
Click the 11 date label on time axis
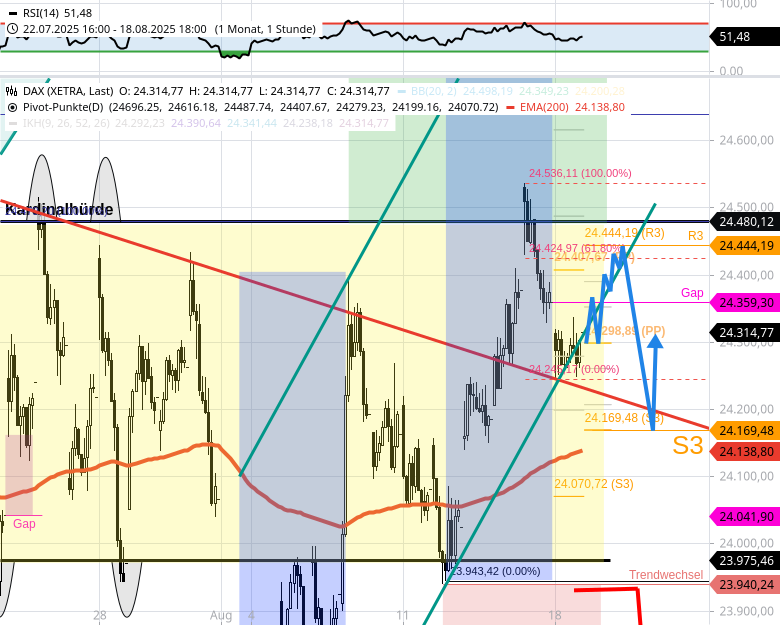402,616
